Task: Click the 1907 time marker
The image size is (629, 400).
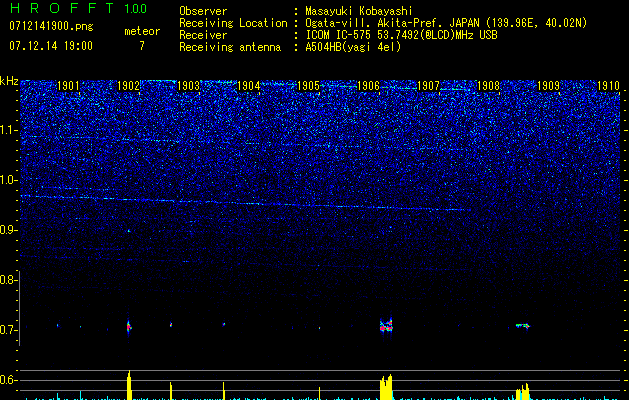Action: (x=428, y=86)
